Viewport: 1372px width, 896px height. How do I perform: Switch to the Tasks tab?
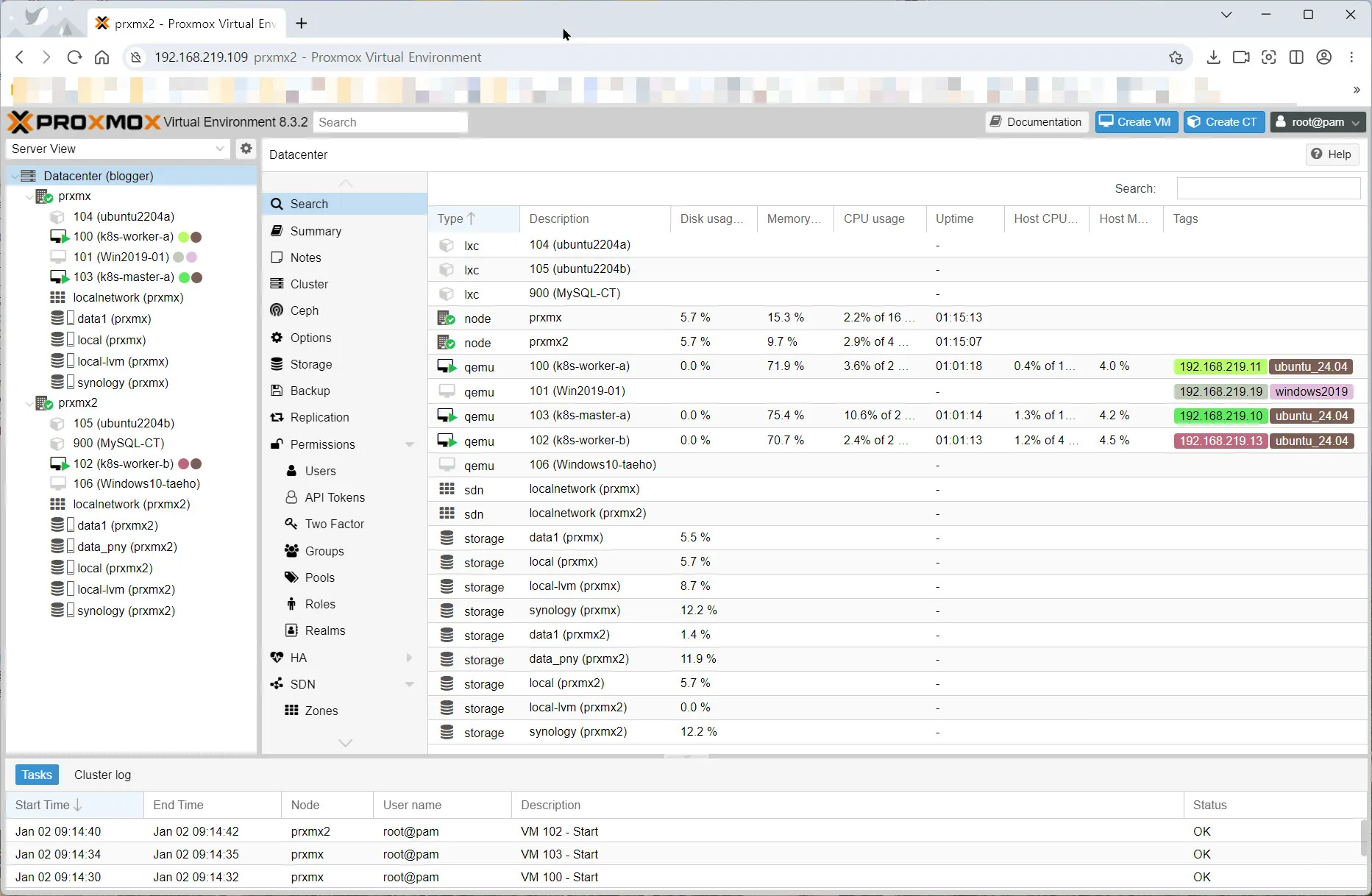(37, 775)
